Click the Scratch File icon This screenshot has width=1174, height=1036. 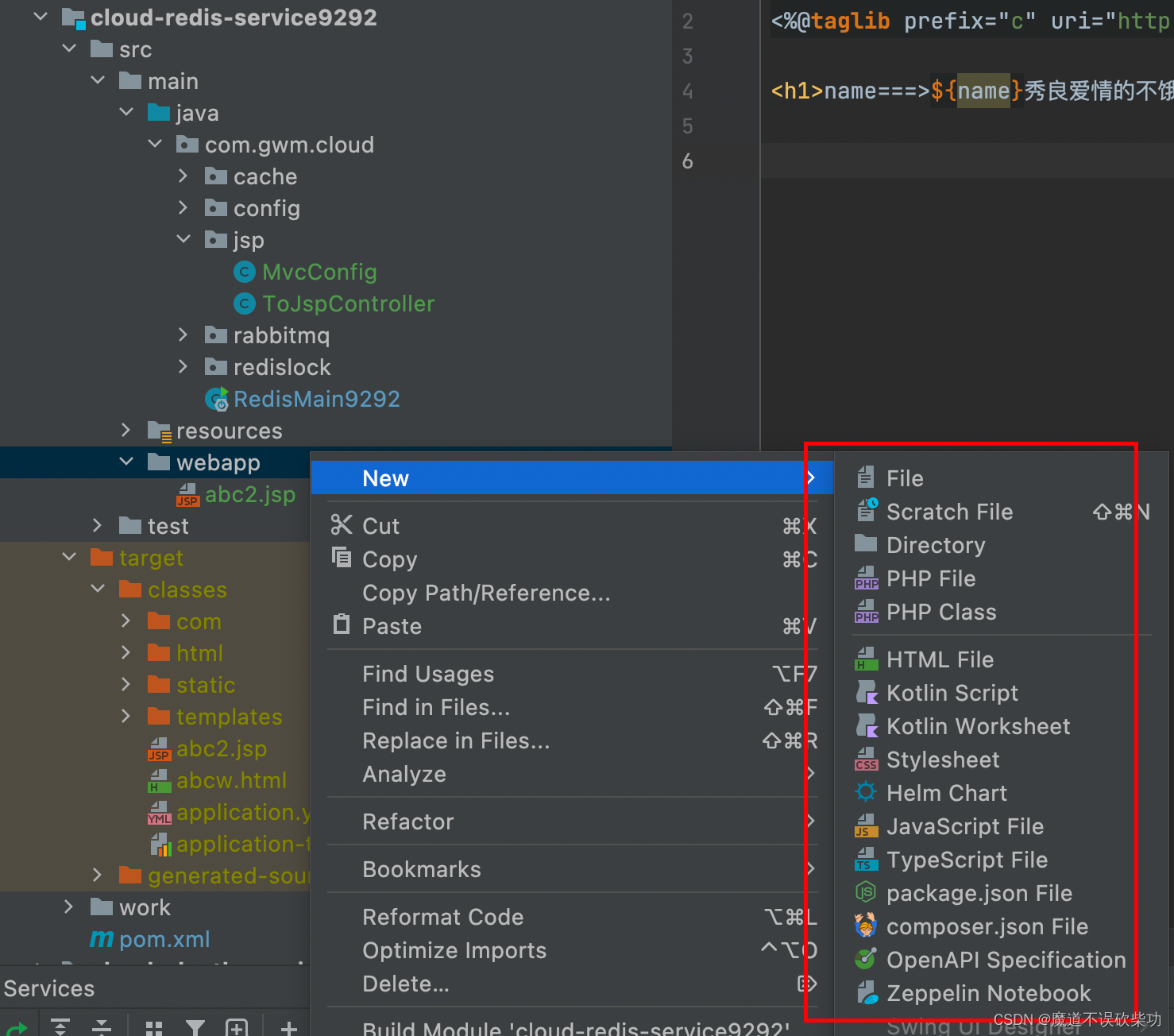click(x=867, y=510)
